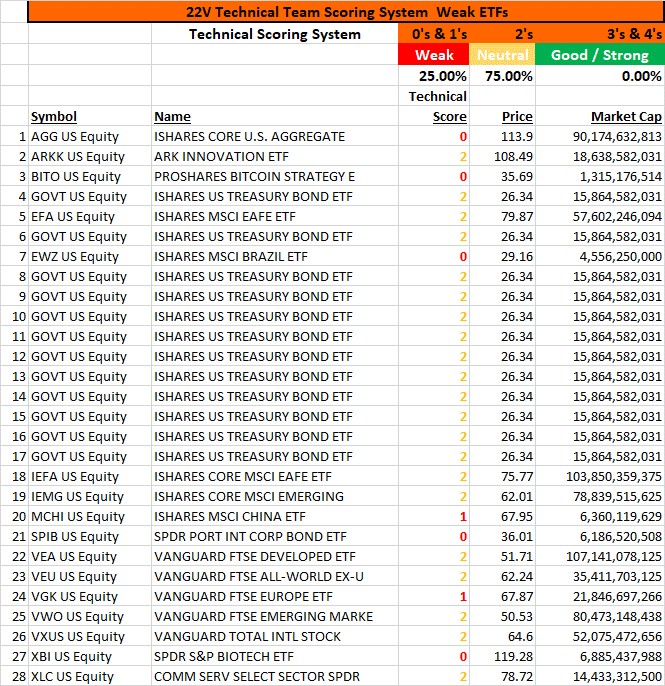Select the 'Technical Scoring System' heading cell

tap(275, 34)
